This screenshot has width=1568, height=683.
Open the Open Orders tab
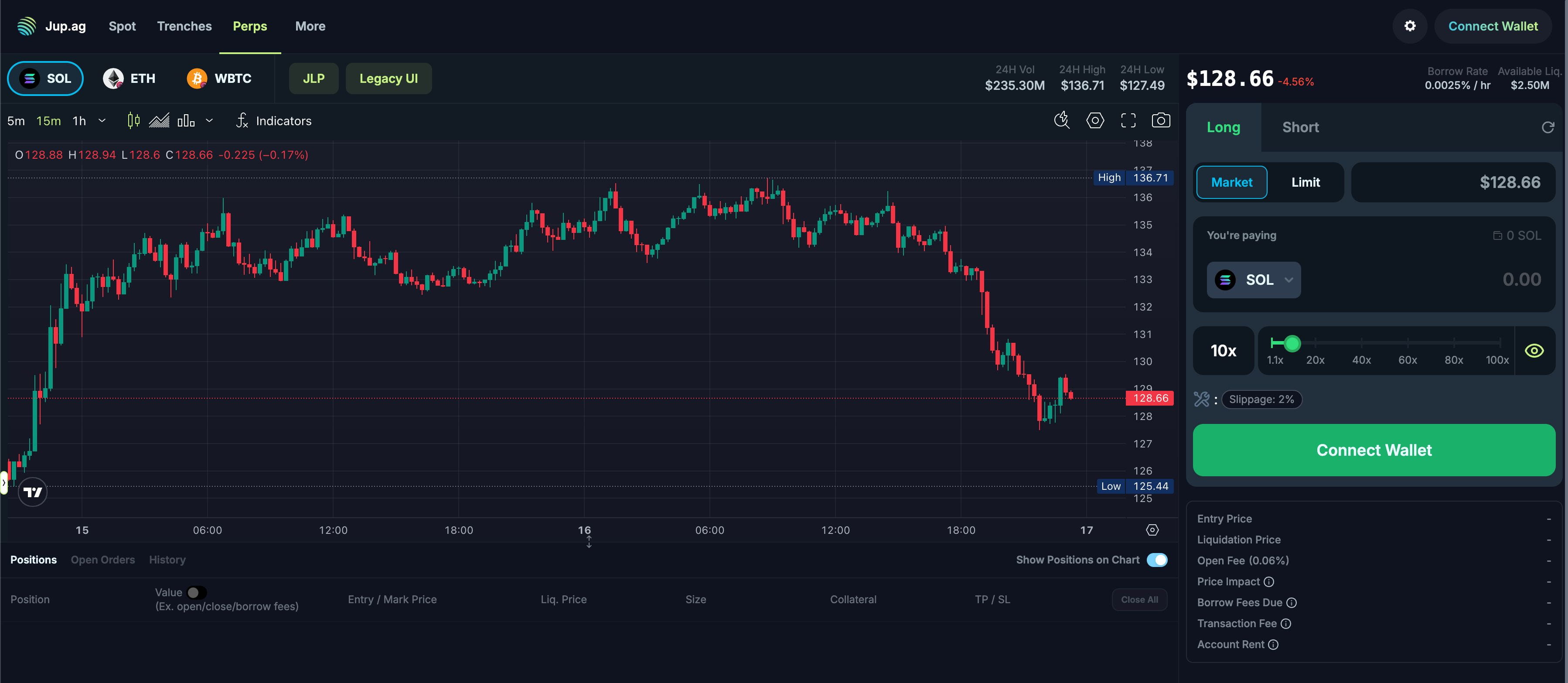click(102, 560)
